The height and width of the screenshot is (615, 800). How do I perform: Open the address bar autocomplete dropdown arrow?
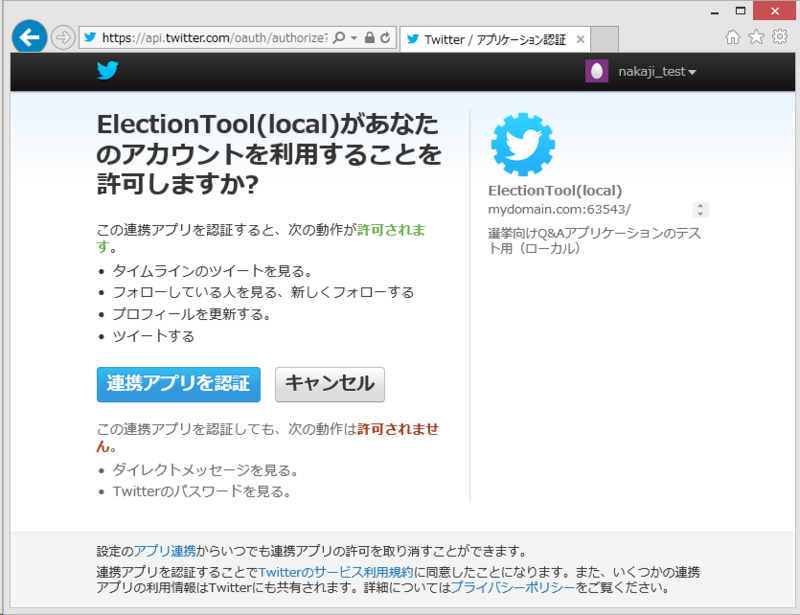pyautogui.click(x=354, y=38)
